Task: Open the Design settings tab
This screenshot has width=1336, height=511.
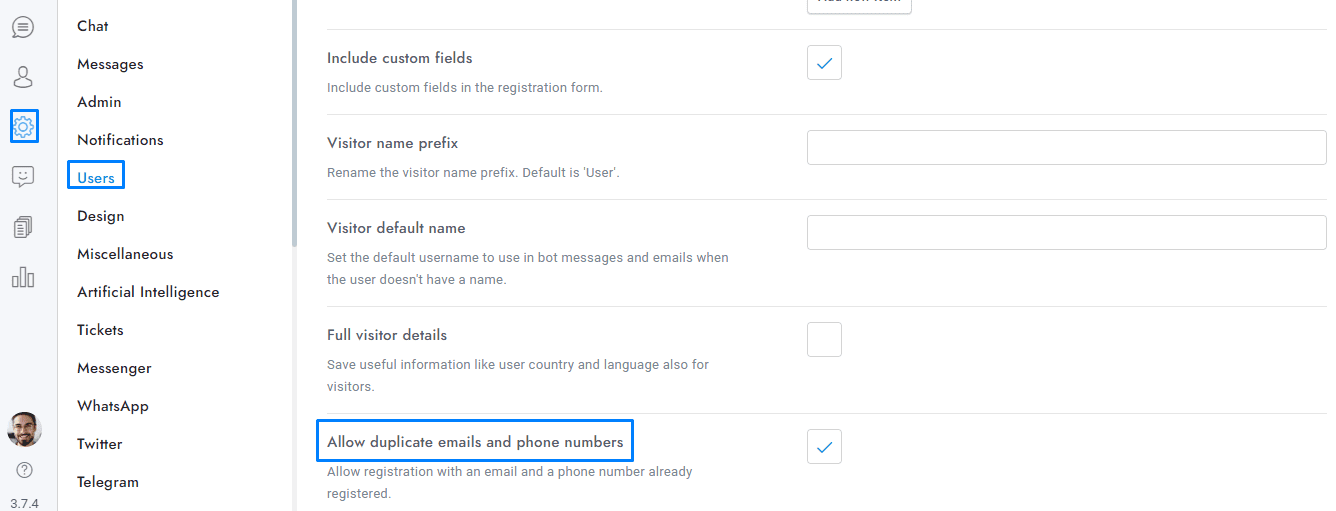Action: 101,216
